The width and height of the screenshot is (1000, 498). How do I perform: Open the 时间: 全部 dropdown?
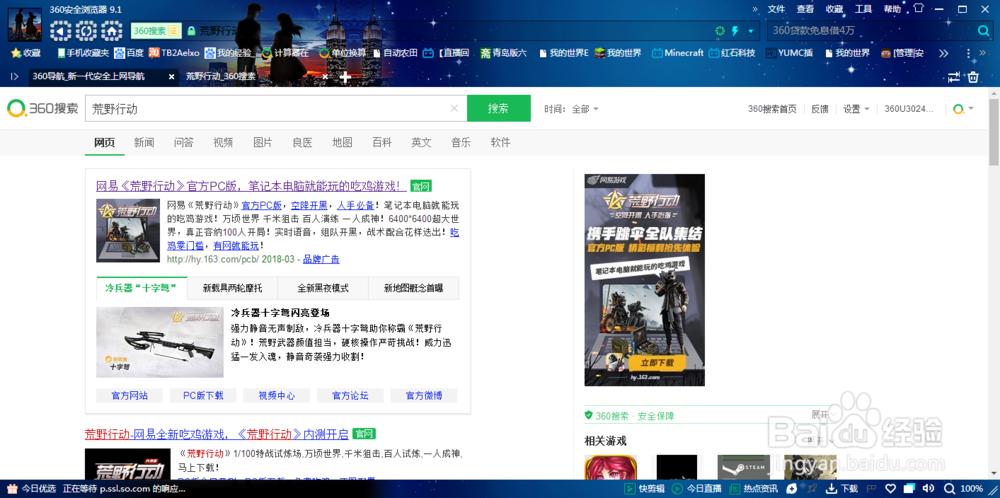pyautogui.click(x=571, y=109)
